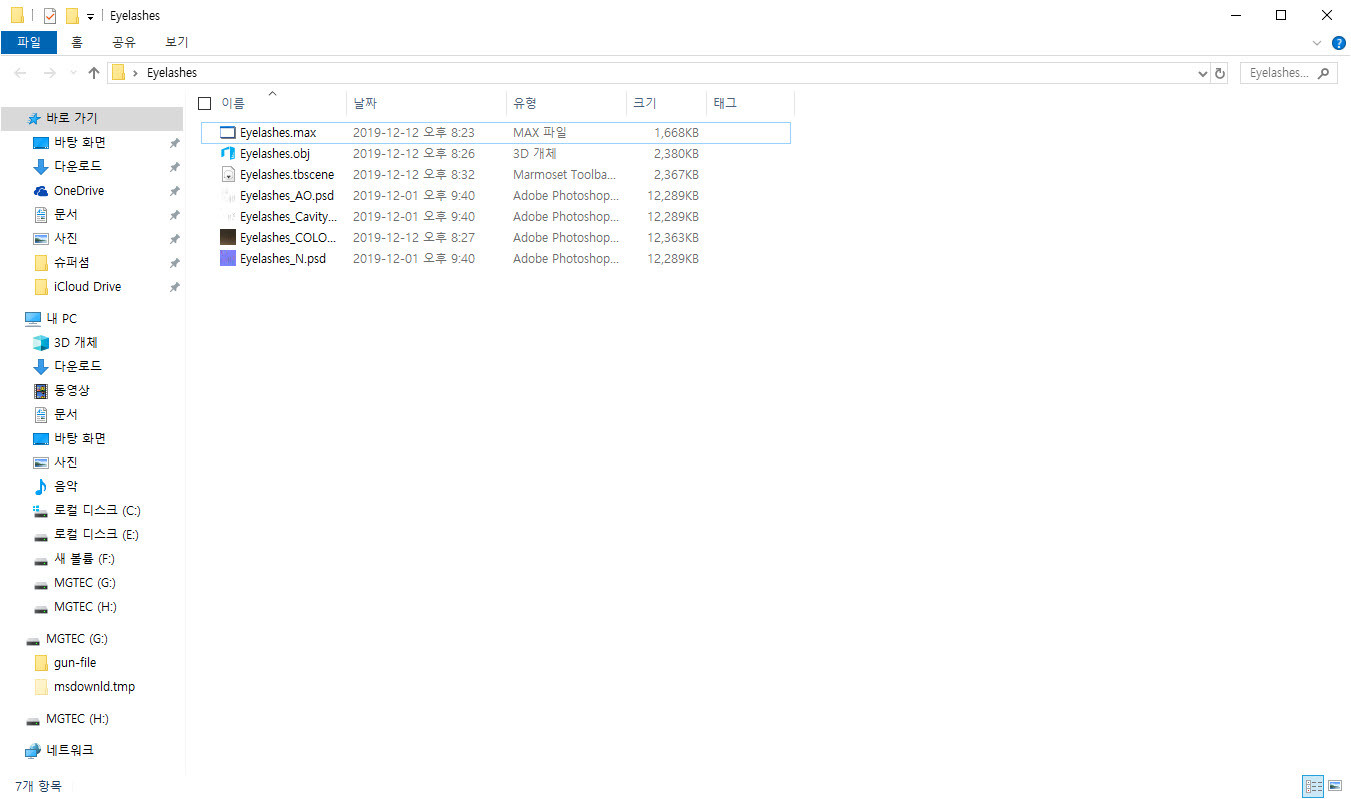Viewport: 1351px width, 799px height.
Task: Expand the ribbon with the chevron
Action: pyautogui.click(x=1317, y=43)
